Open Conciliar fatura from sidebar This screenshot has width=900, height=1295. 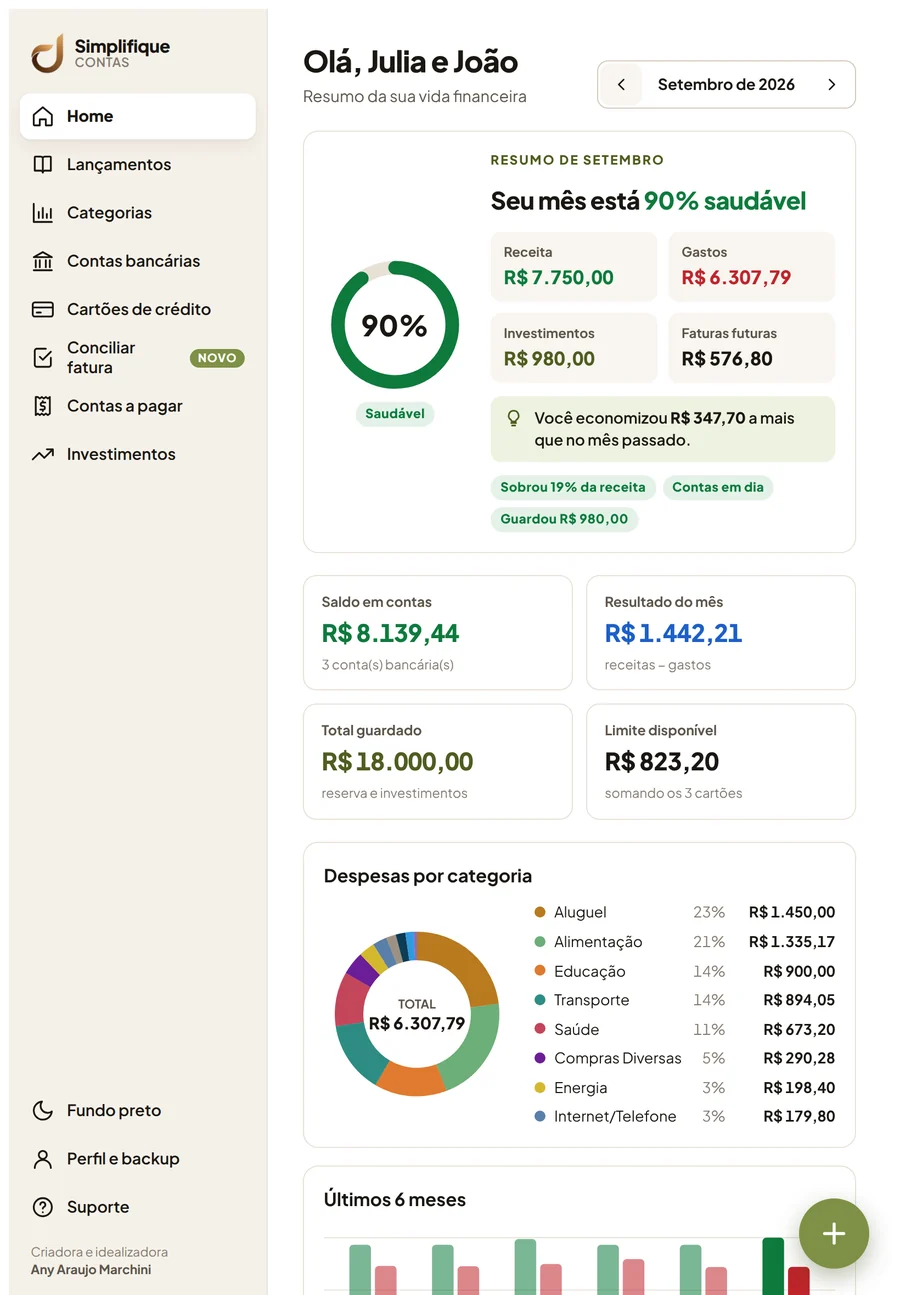pos(138,358)
